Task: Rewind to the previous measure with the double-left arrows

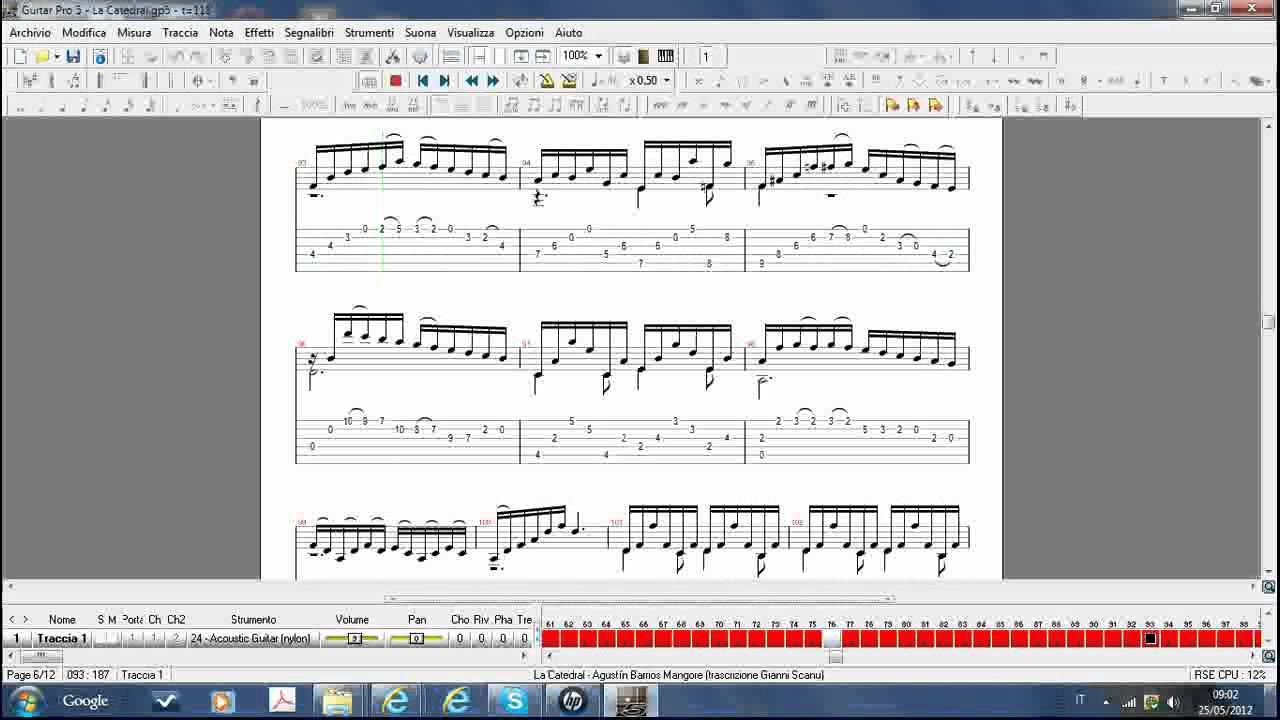Action: coord(472,81)
